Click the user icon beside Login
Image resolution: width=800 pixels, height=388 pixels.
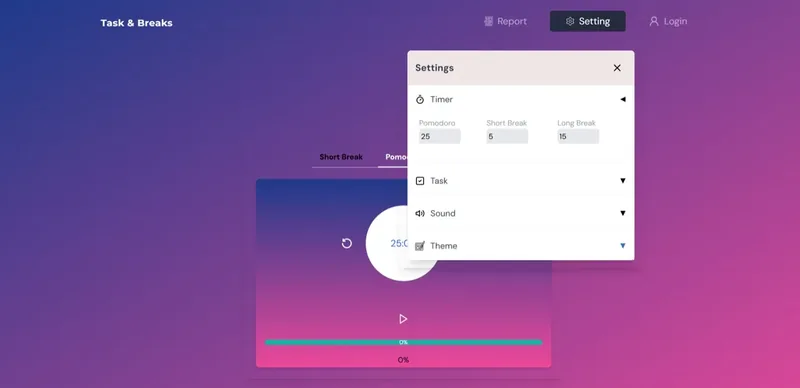(654, 21)
